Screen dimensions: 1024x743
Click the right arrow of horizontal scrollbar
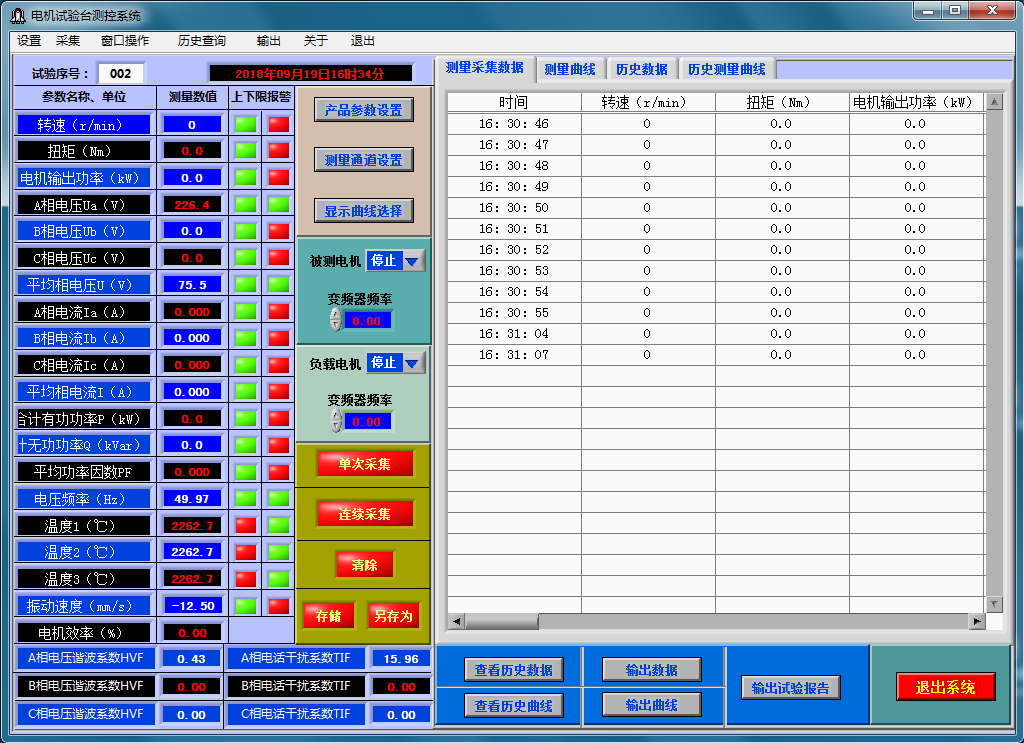[976, 621]
